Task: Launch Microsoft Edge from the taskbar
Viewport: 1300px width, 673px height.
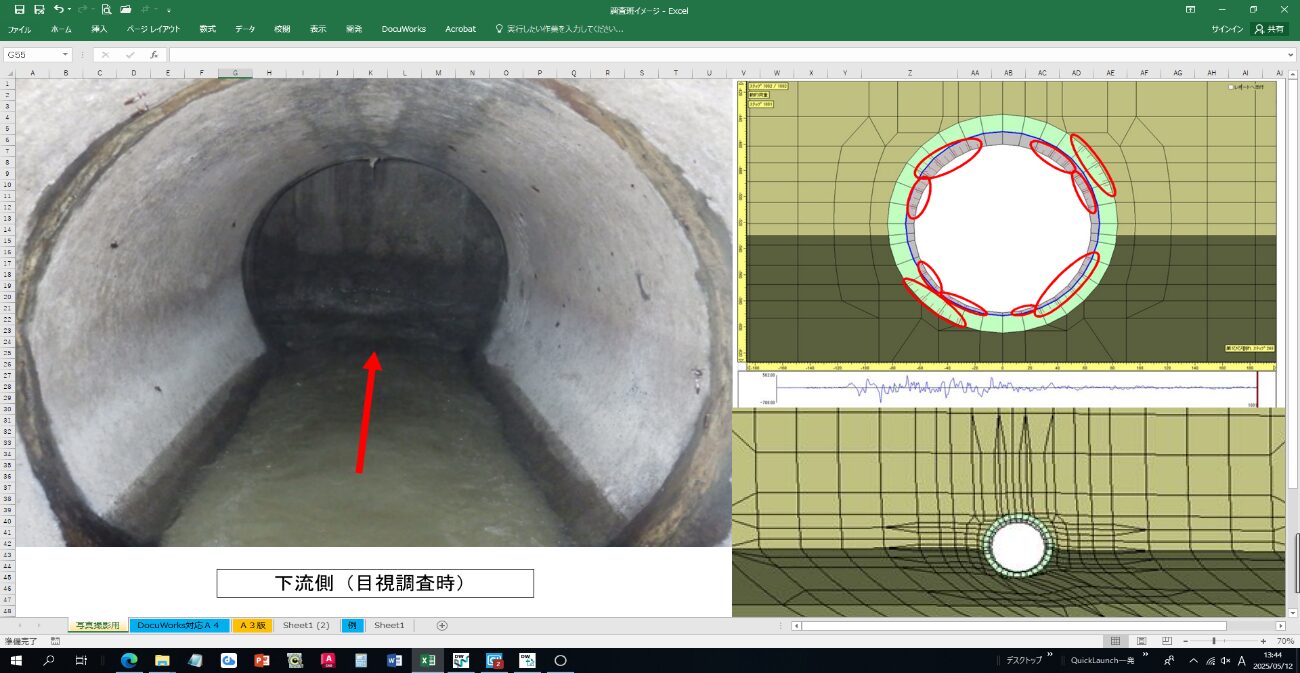Action: coord(128,661)
